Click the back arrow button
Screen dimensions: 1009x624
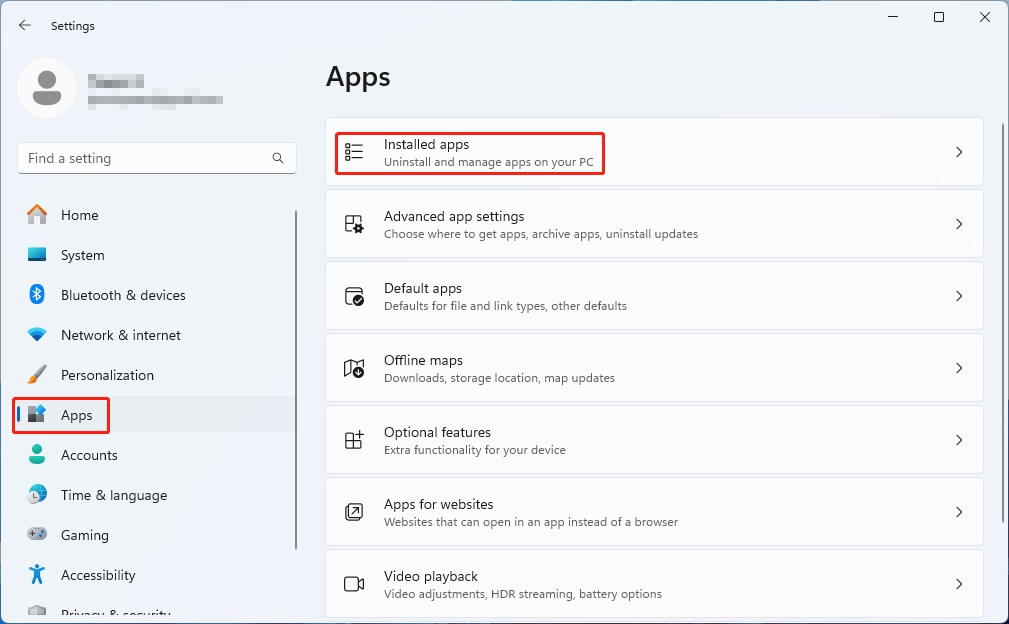coord(25,25)
